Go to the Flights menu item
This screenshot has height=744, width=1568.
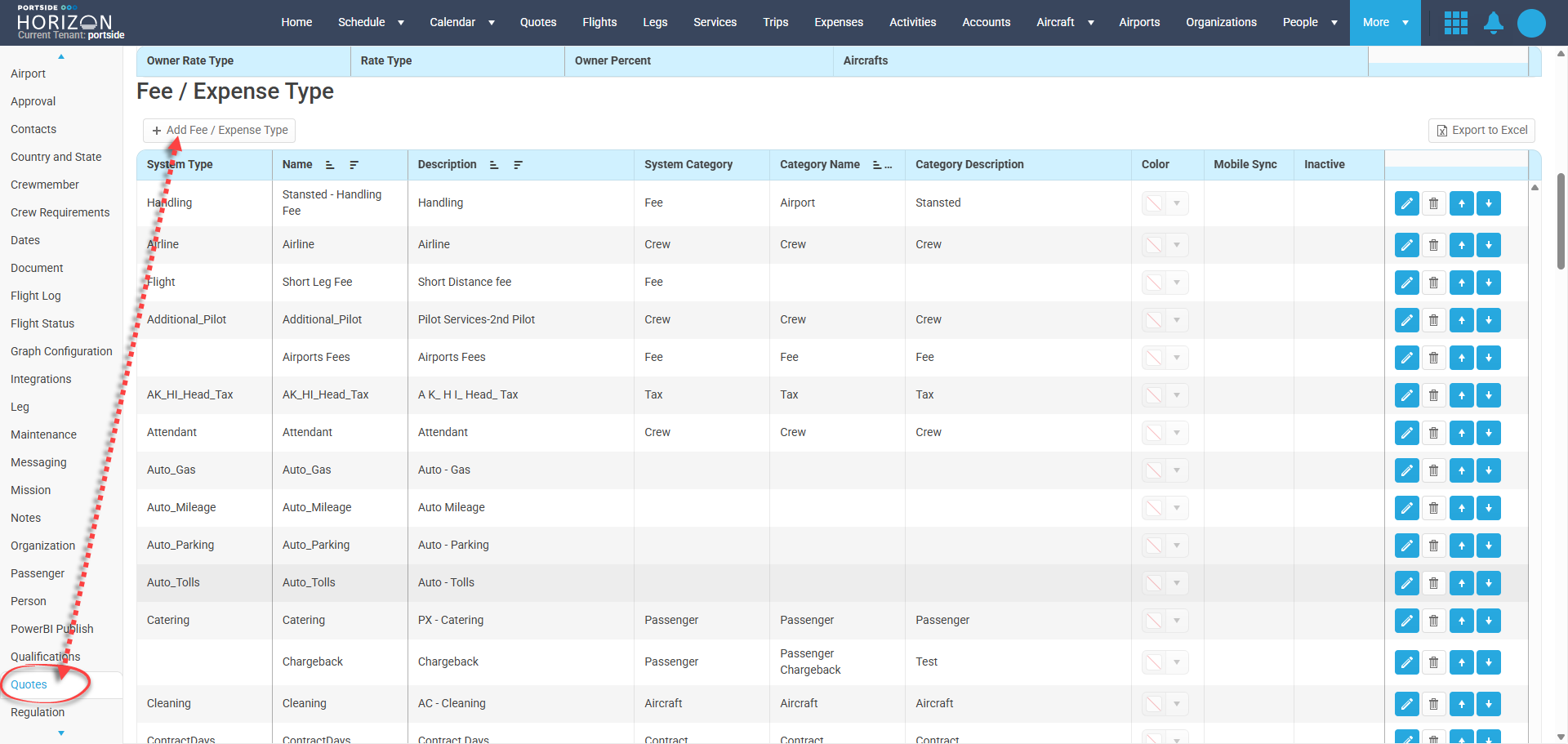click(599, 23)
